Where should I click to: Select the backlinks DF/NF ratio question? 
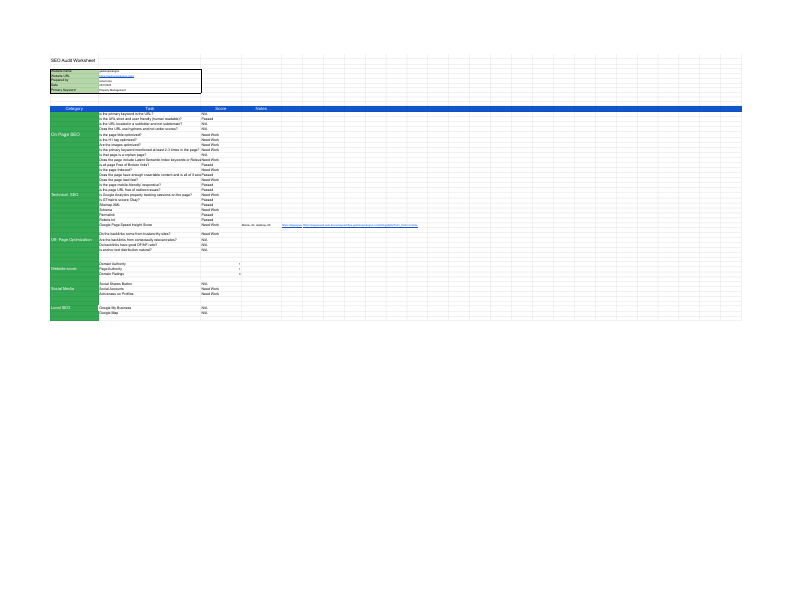pos(150,244)
